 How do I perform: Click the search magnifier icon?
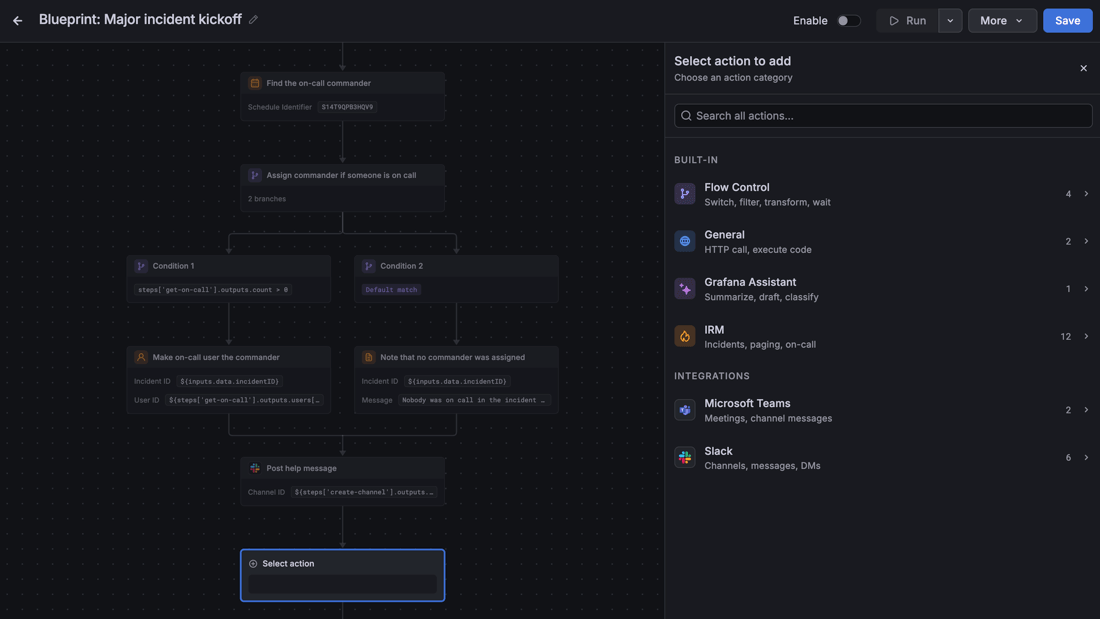click(x=686, y=116)
